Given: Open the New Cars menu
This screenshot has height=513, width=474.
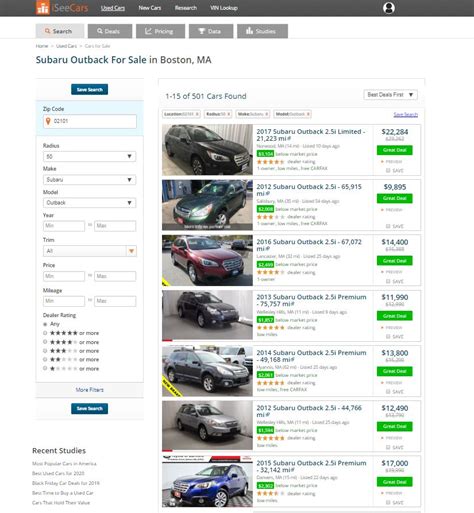Looking at the screenshot, I should [x=150, y=8].
